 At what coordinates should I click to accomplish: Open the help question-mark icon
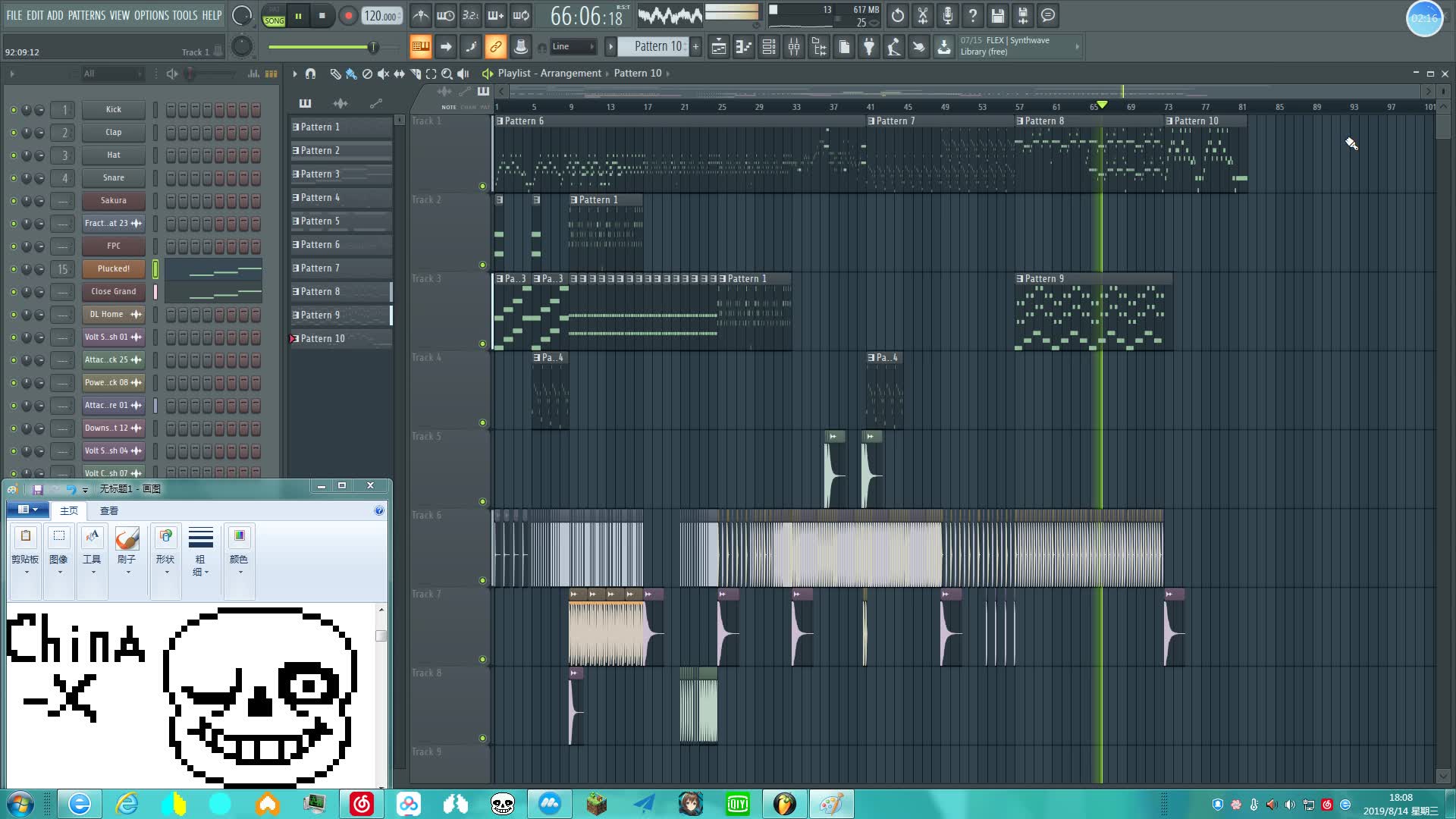pos(972,15)
